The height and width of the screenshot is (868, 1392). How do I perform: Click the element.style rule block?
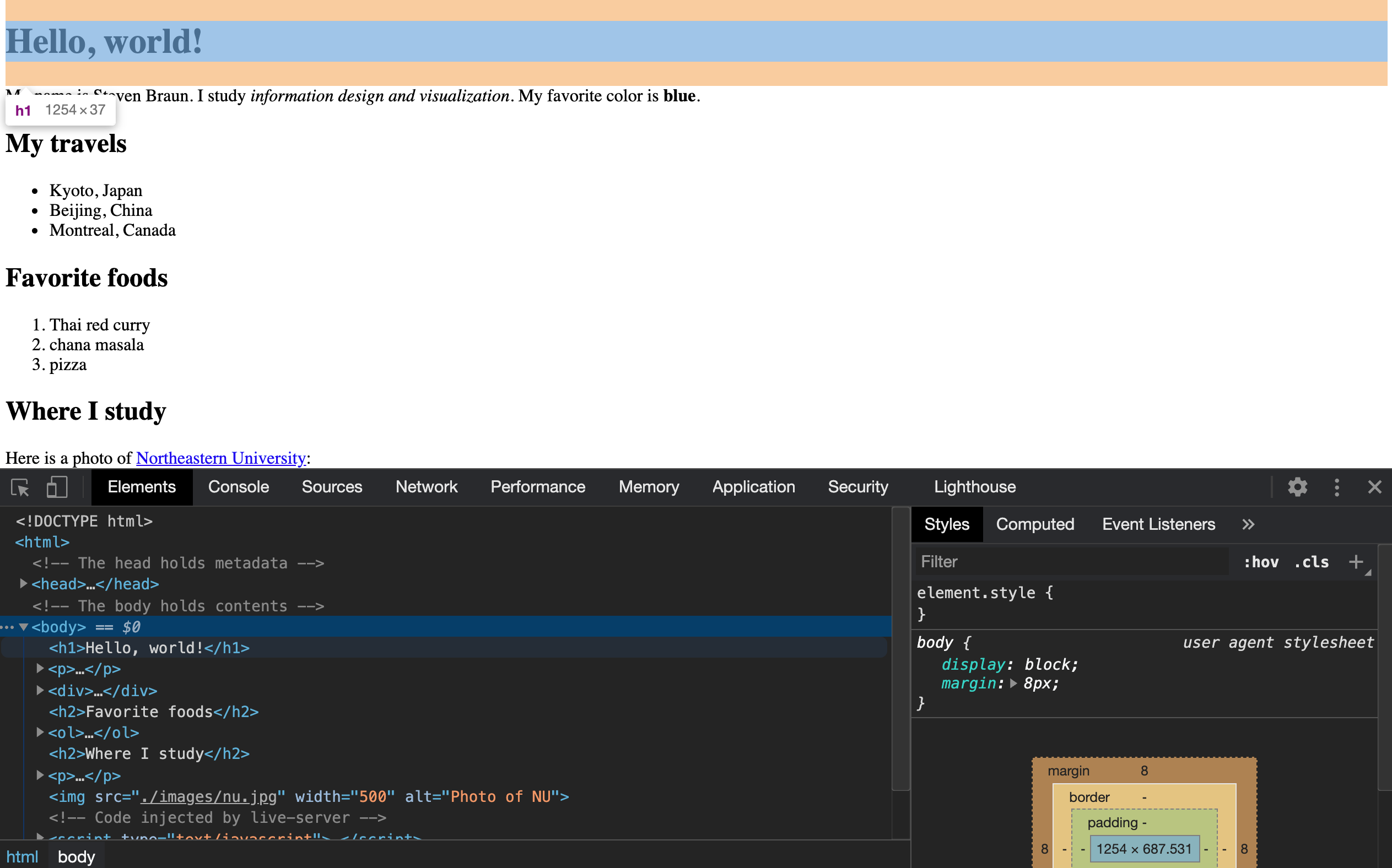coord(1144,603)
